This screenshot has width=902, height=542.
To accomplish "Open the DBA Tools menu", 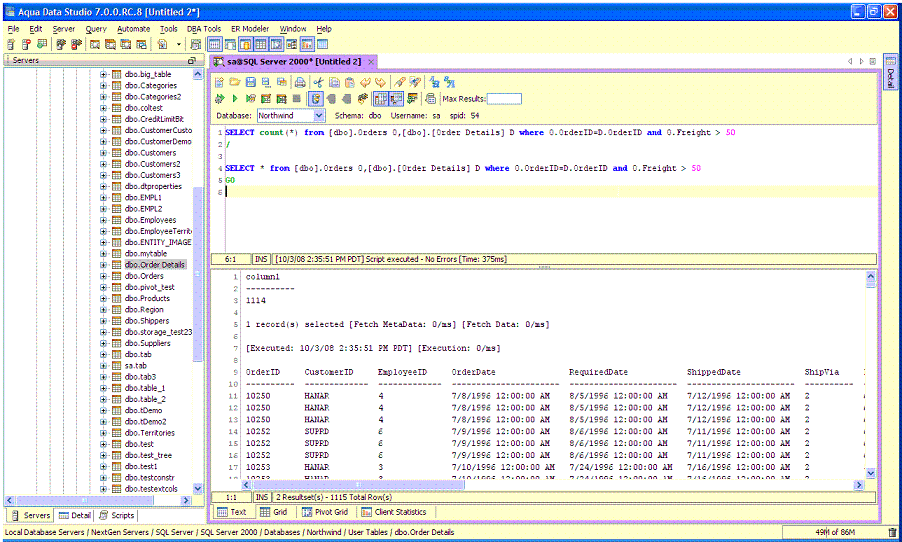I will coord(204,29).
